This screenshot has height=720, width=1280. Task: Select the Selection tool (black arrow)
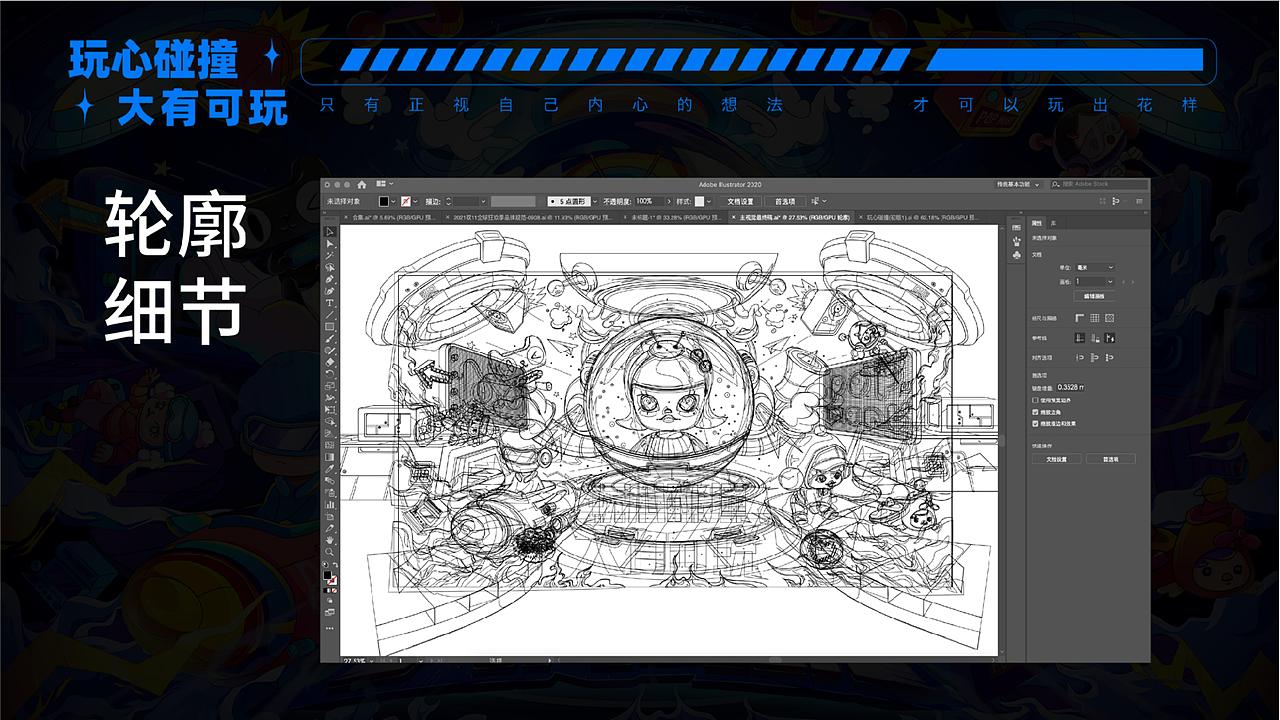pos(329,231)
